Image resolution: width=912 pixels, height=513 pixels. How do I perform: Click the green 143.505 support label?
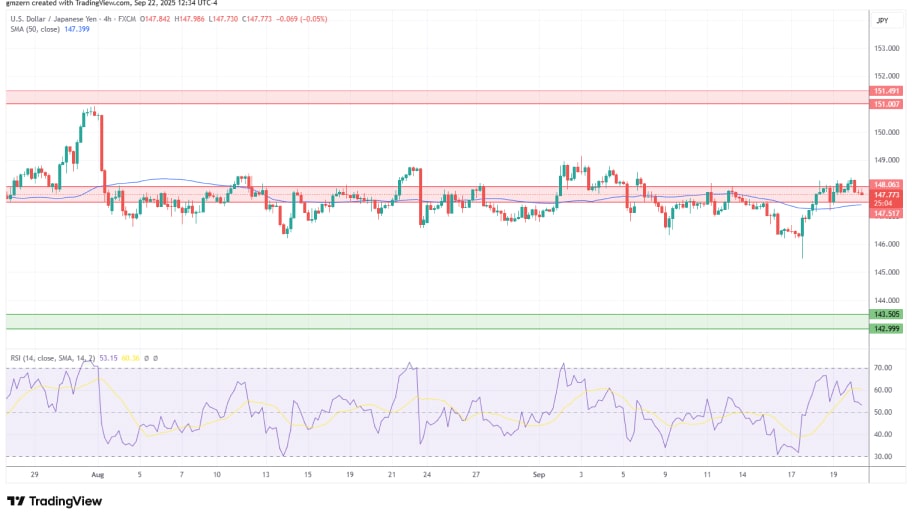888,315
